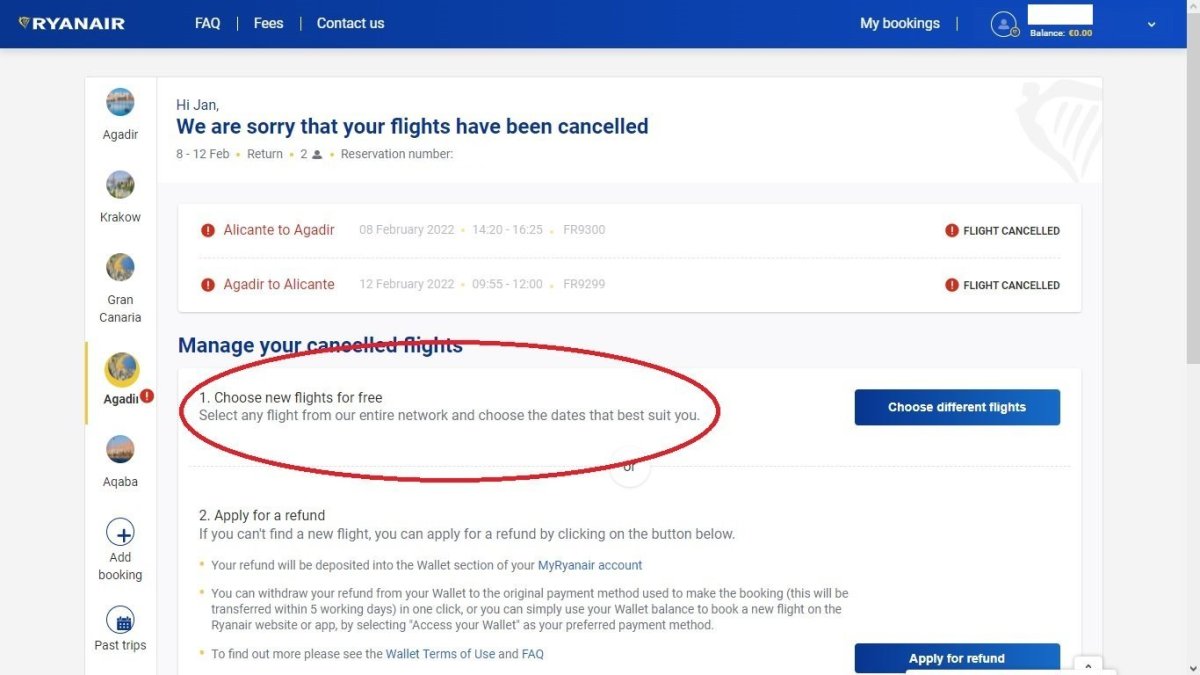The height and width of the screenshot is (675, 1200).
Task: Expand the account dropdown chevron
Action: (x=1151, y=25)
